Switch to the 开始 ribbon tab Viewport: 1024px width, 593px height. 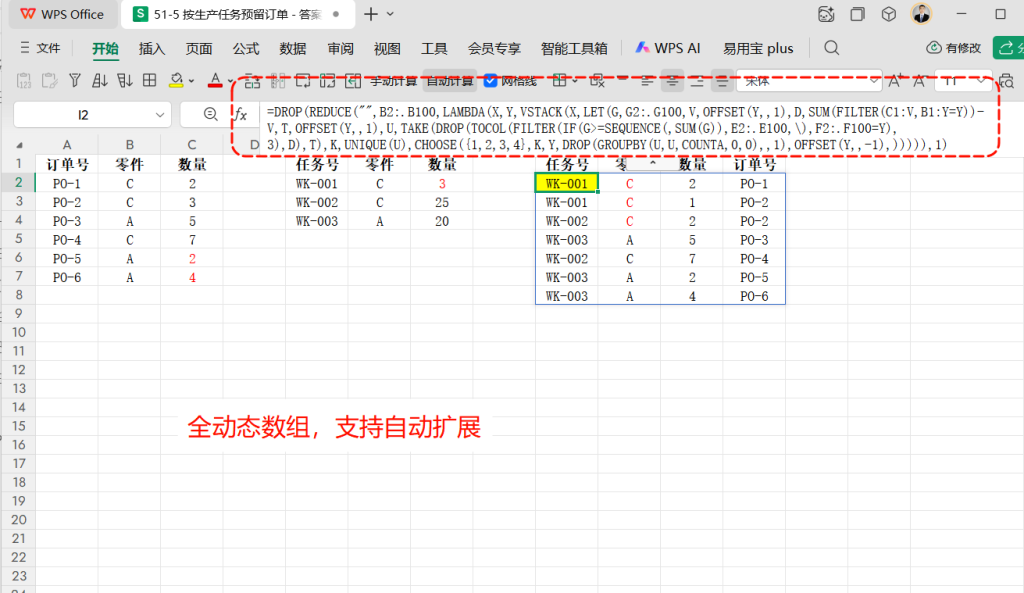105,48
